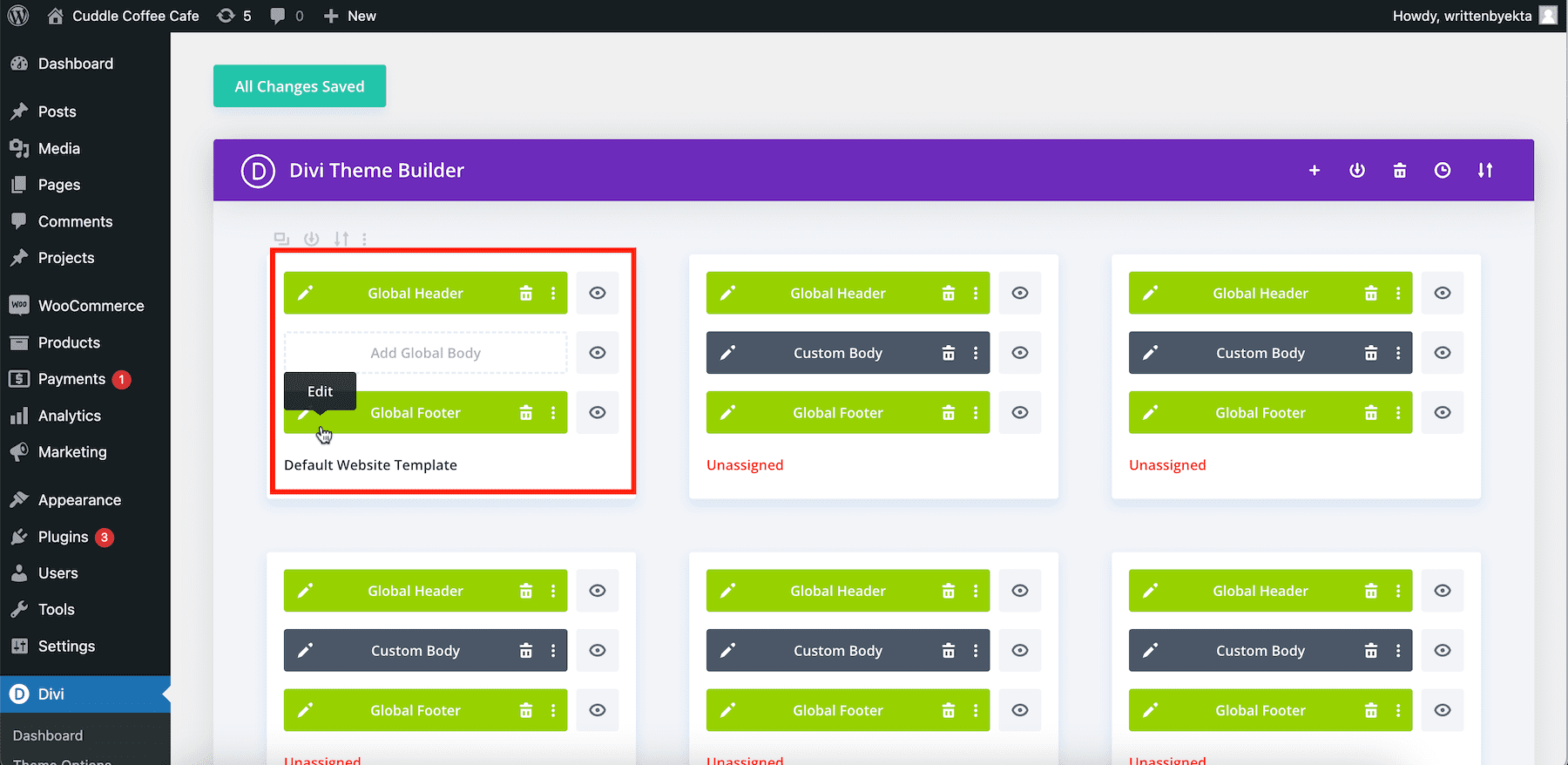The height and width of the screenshot is (765, 1568).
Task: Click the portability arrows icon in purple header
Action: tap(1485, 171)
